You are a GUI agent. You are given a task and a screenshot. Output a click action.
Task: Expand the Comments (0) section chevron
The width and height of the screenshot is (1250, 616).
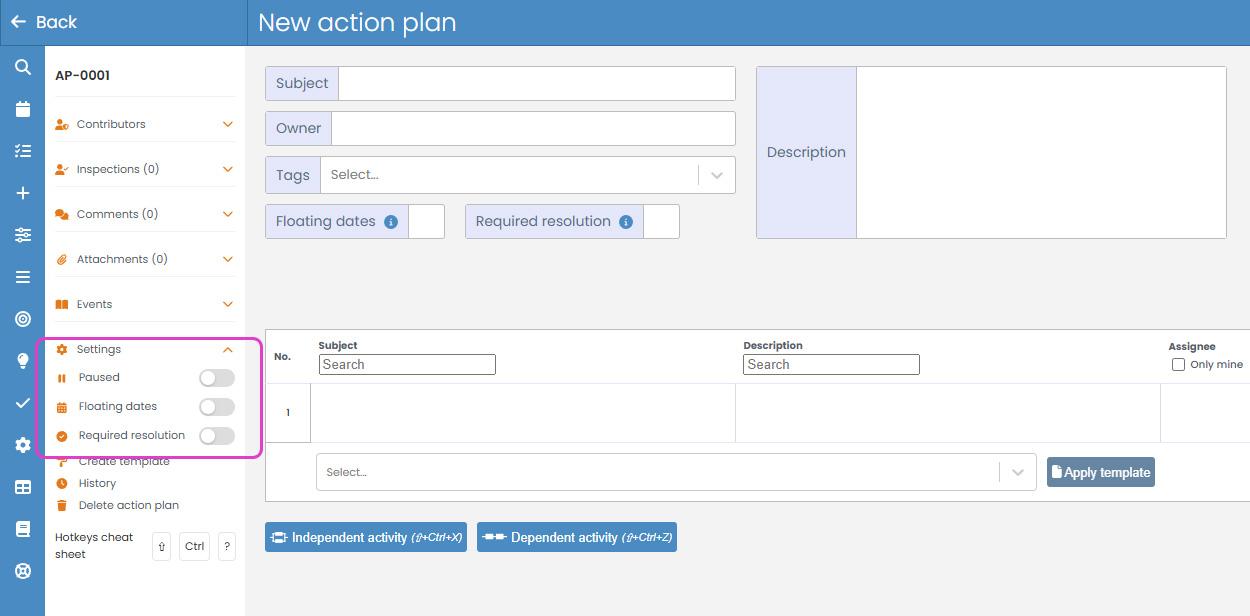tap(228, 214)
